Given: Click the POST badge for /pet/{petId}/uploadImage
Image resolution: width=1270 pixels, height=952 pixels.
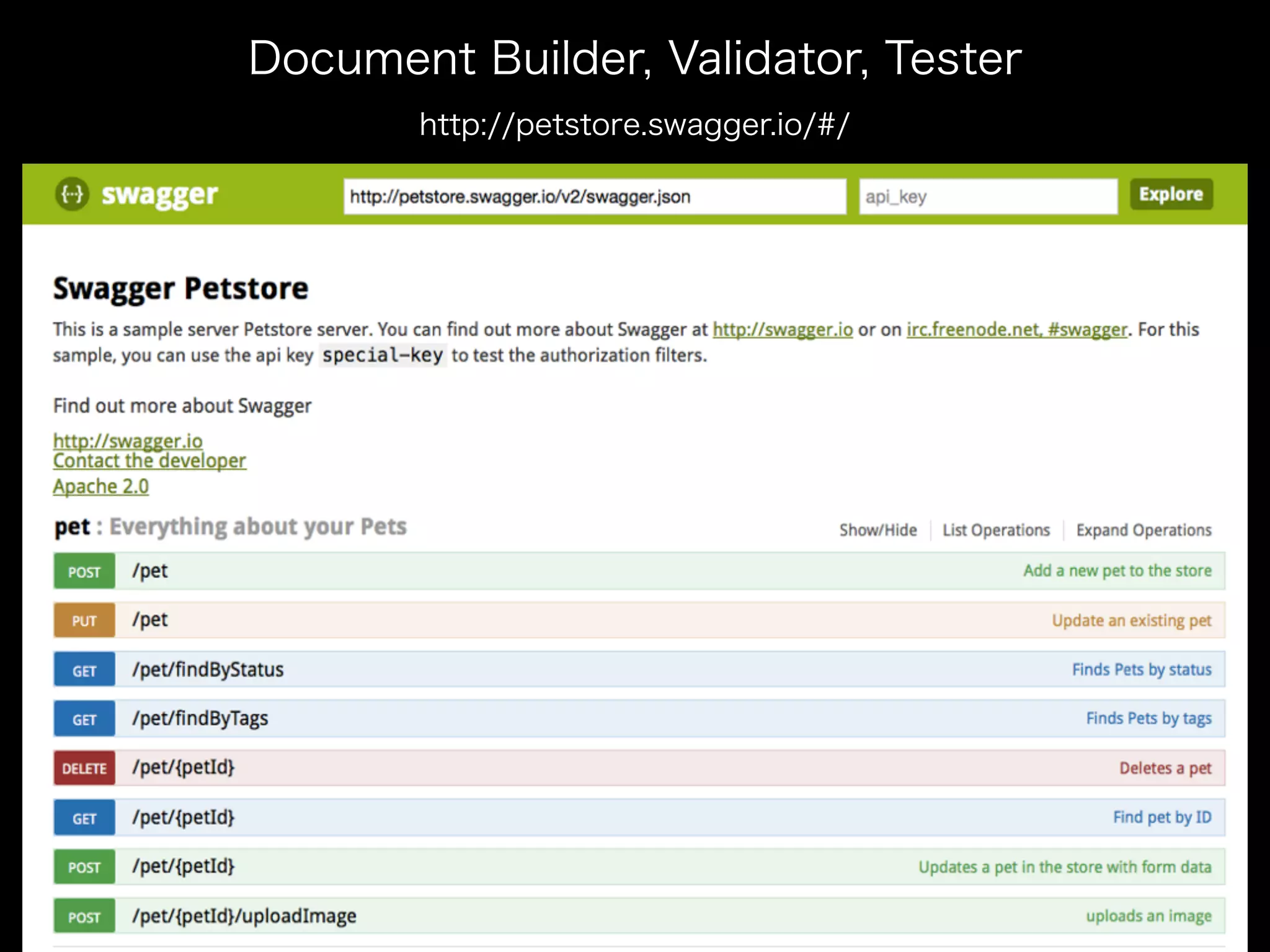Looking at the screenshot, I should click(84, 917).
